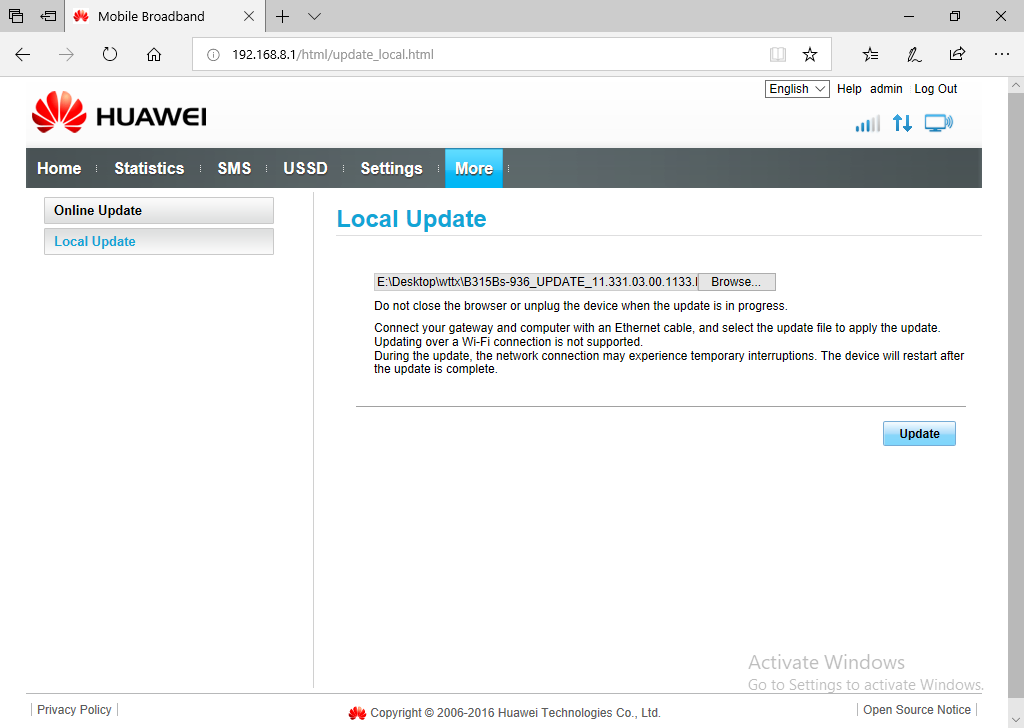Open the favorites hub icon
The width and height of the screenshot is (1024, 728).
pos(870,54)
